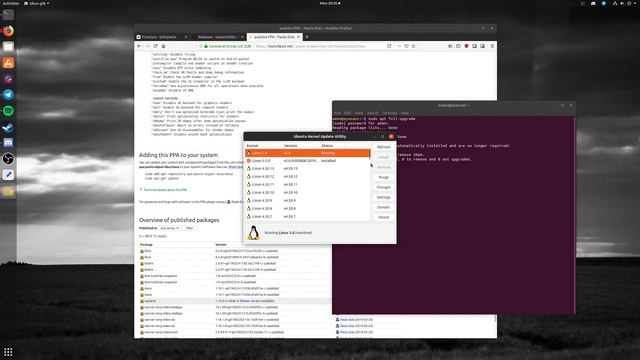Screen dimensions: 640x360
Task: Click the About button
Action: coord(384,217)
